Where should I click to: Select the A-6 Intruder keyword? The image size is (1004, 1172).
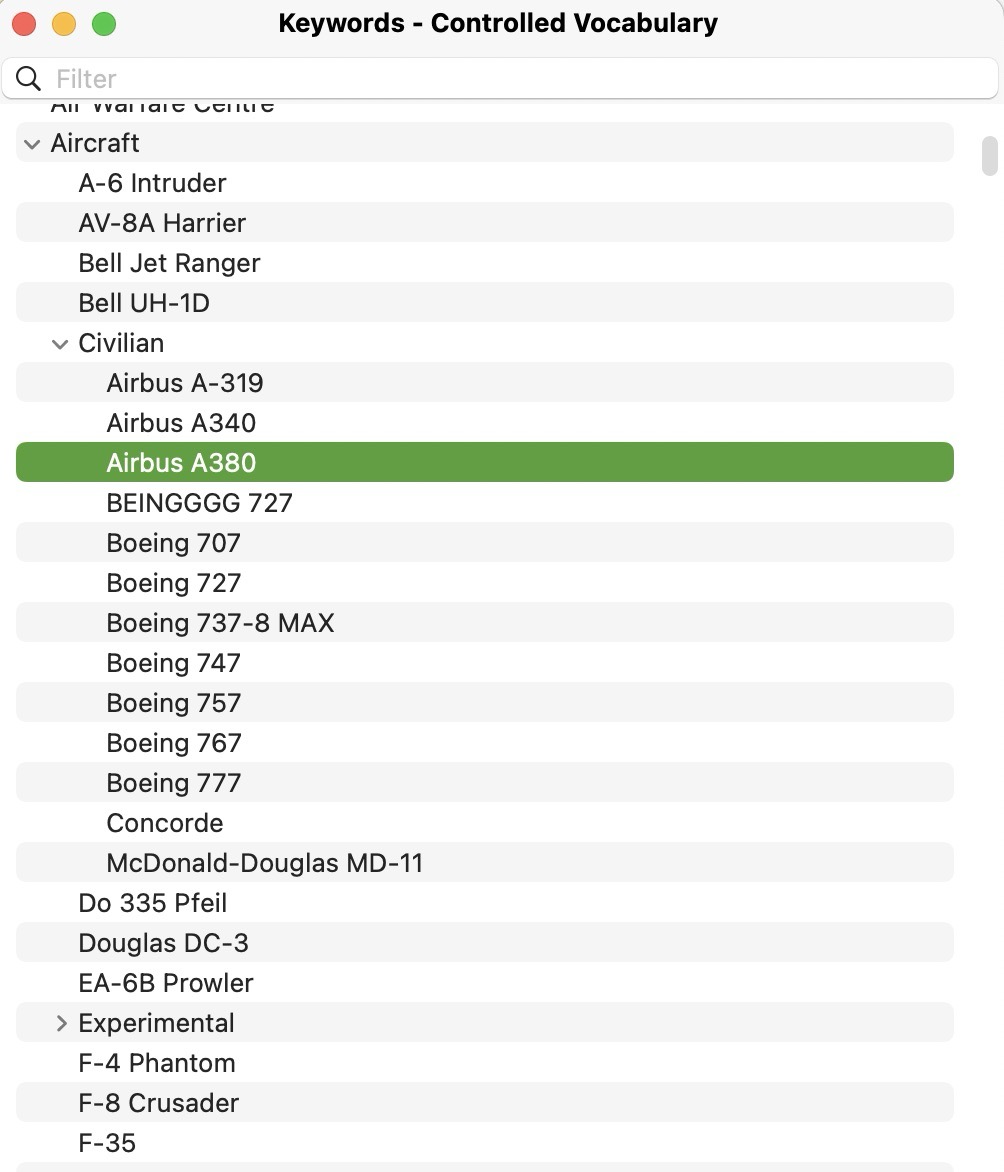click(x=152, y=183)
